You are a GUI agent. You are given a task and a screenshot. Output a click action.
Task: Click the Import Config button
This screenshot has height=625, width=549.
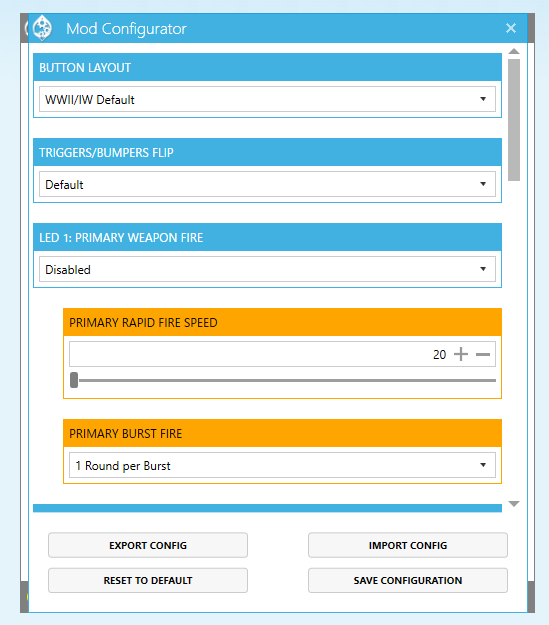(x=408, y=545)
